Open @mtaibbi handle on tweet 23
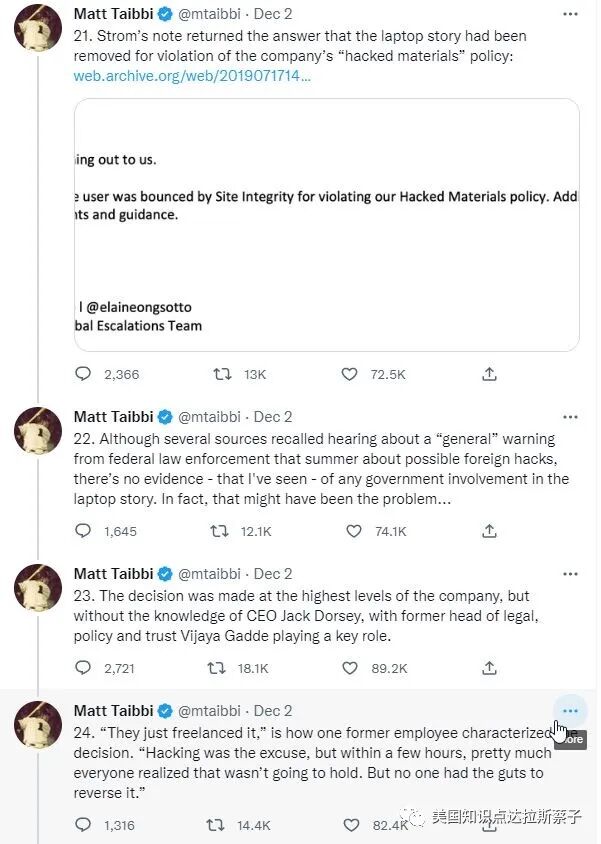The height and width of the screenshot is (844, 601). (209, 574)
